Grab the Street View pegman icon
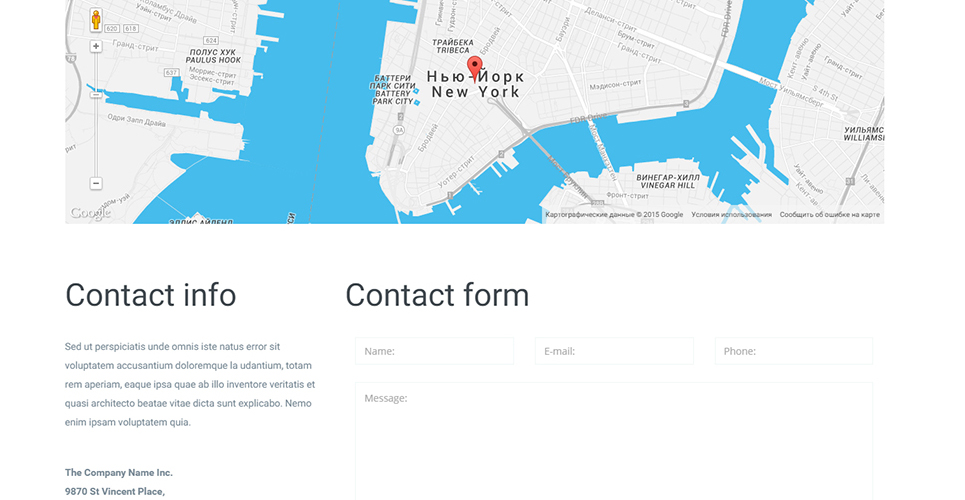Viewport: 965px width, 500px height. tap(96, 20)
